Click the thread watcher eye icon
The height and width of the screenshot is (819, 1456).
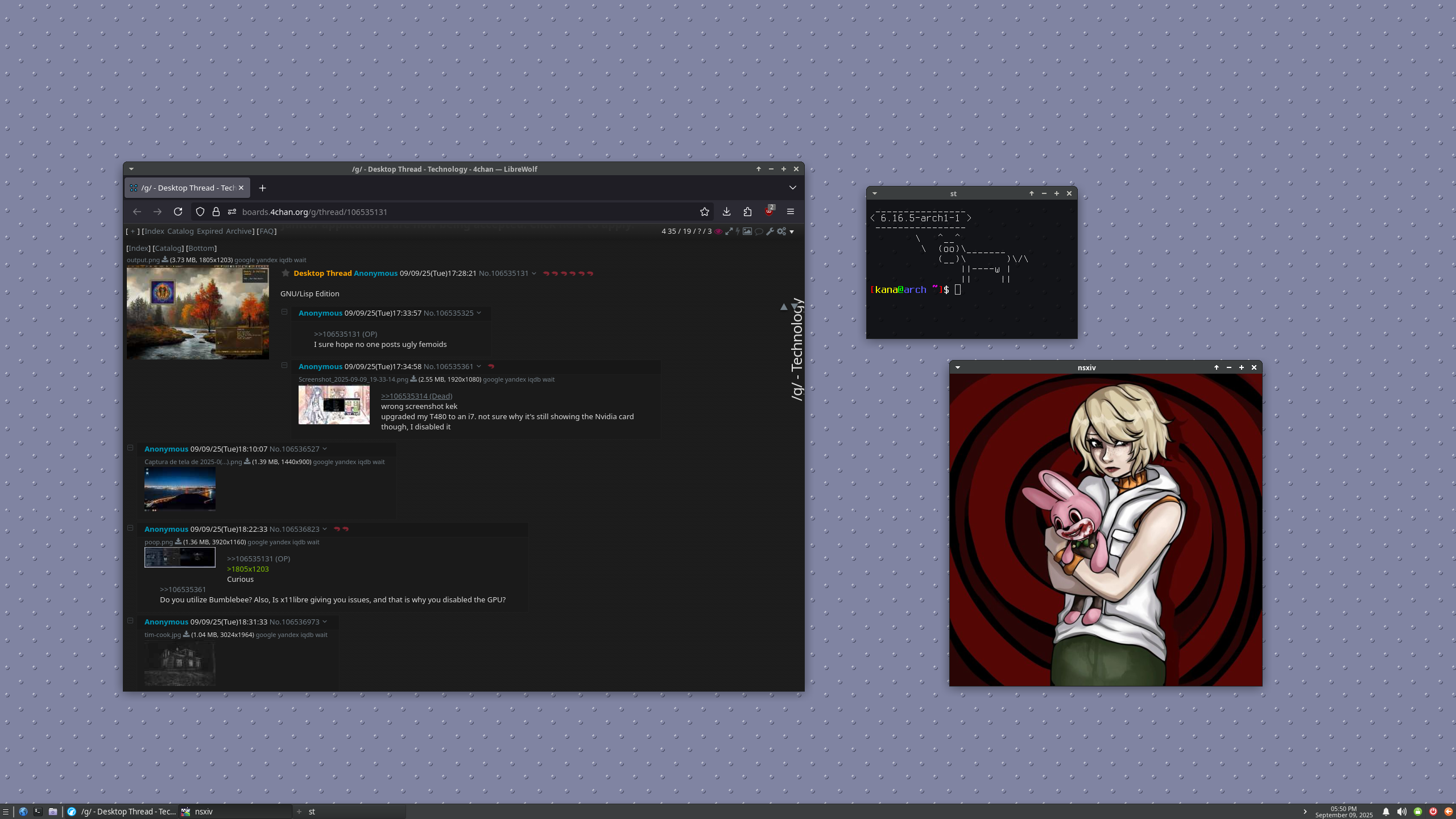718,231
